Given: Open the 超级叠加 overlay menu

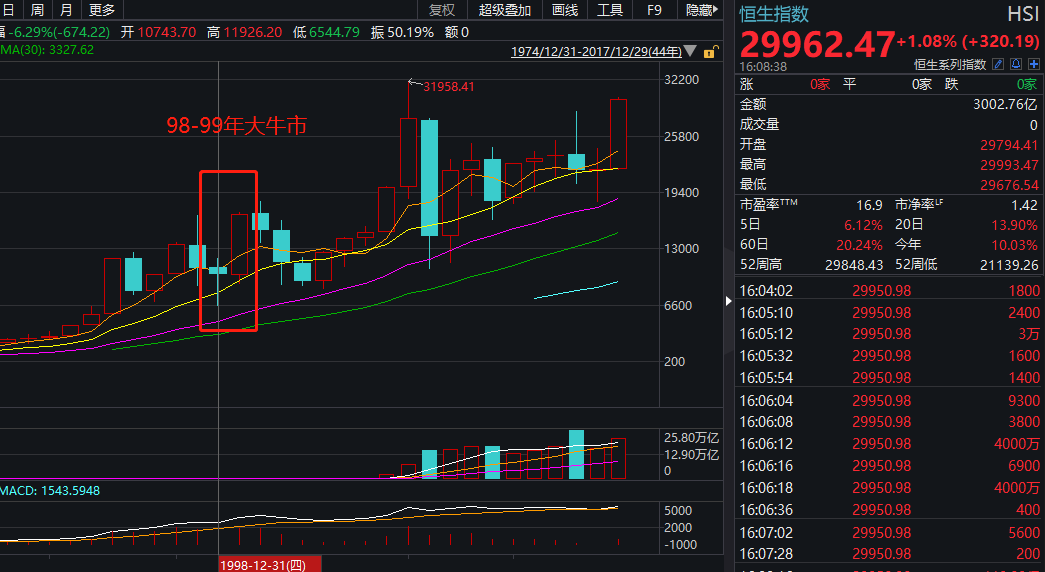Looking at the screenshot, I should pos(505,9).
